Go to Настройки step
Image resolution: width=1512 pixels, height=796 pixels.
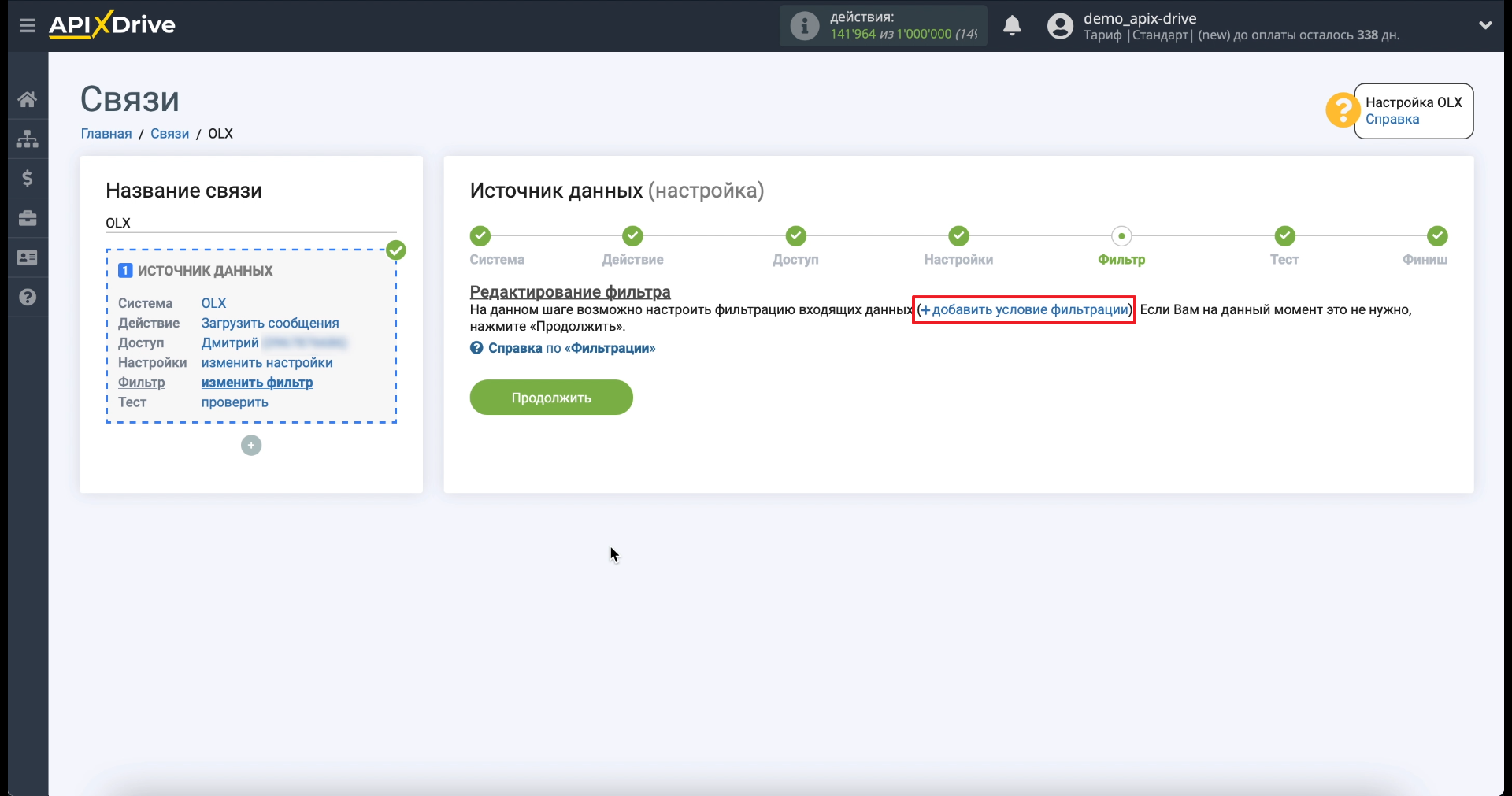point(958,236)
